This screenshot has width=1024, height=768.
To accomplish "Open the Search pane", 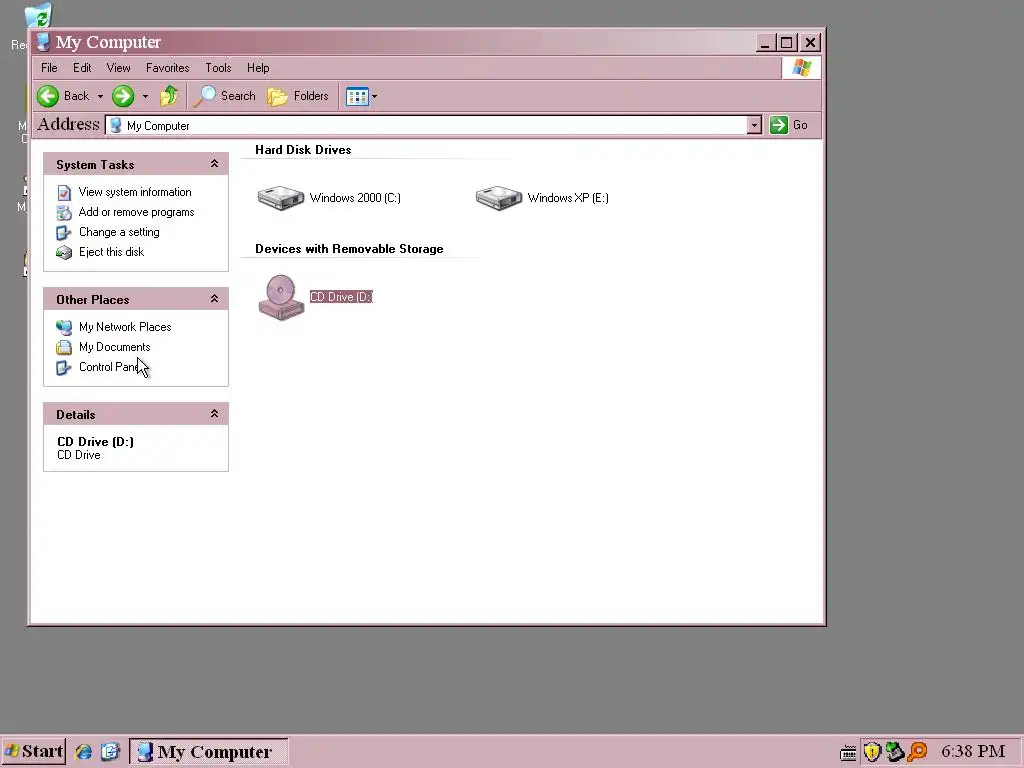I will pos(225,96).
